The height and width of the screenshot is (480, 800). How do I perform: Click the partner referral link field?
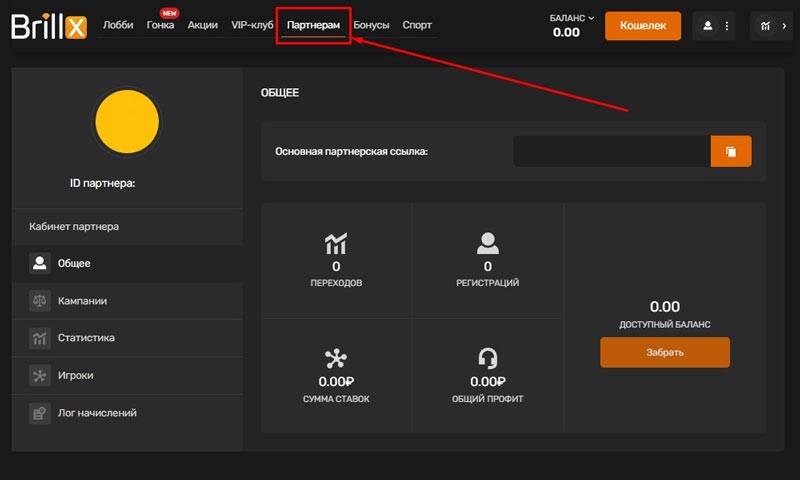[x=611, y=151]
